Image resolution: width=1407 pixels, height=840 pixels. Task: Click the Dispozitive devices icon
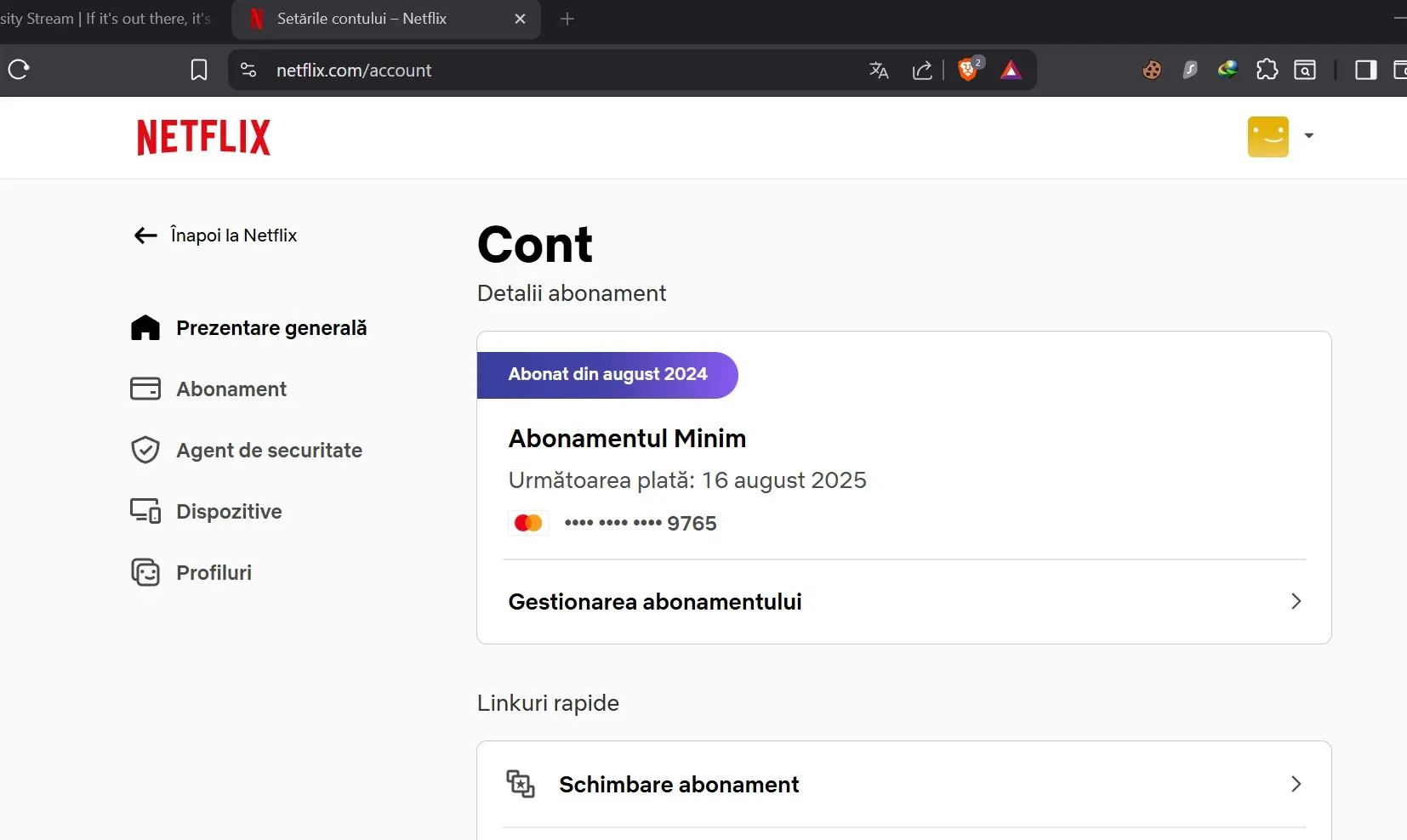(145, 512)
